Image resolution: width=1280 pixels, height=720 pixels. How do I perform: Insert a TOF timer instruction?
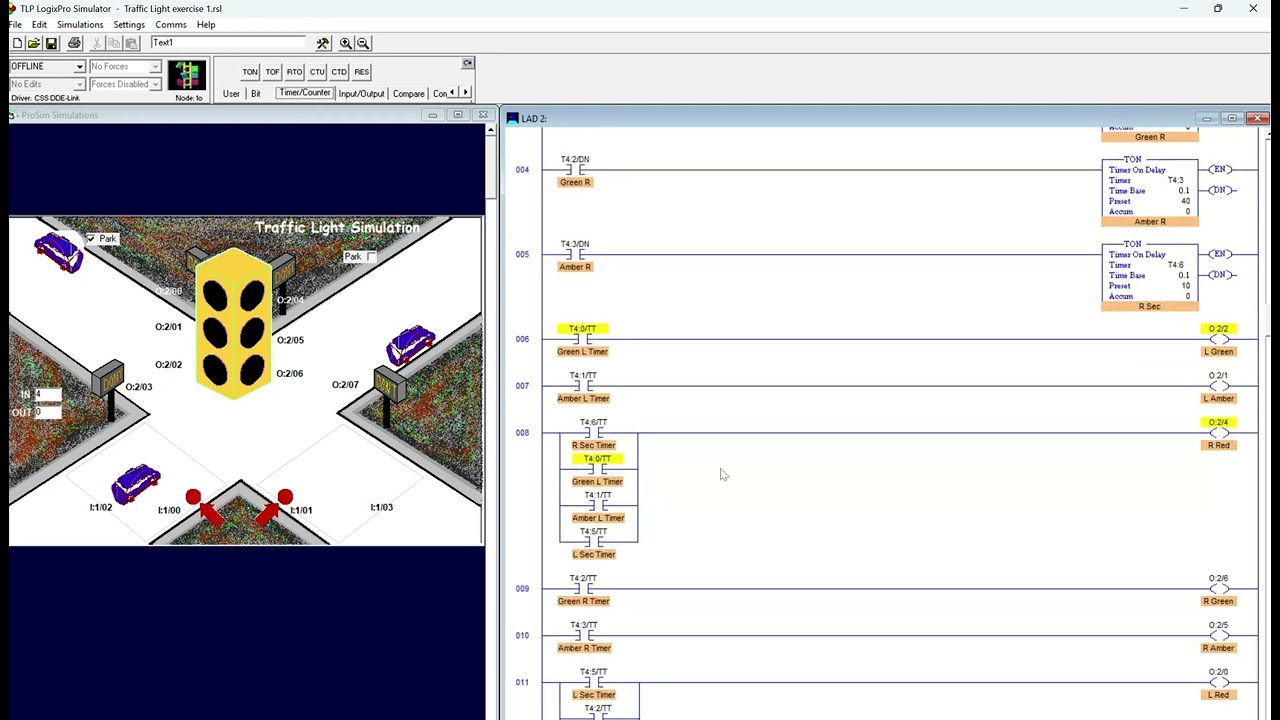tap(272, 72)
